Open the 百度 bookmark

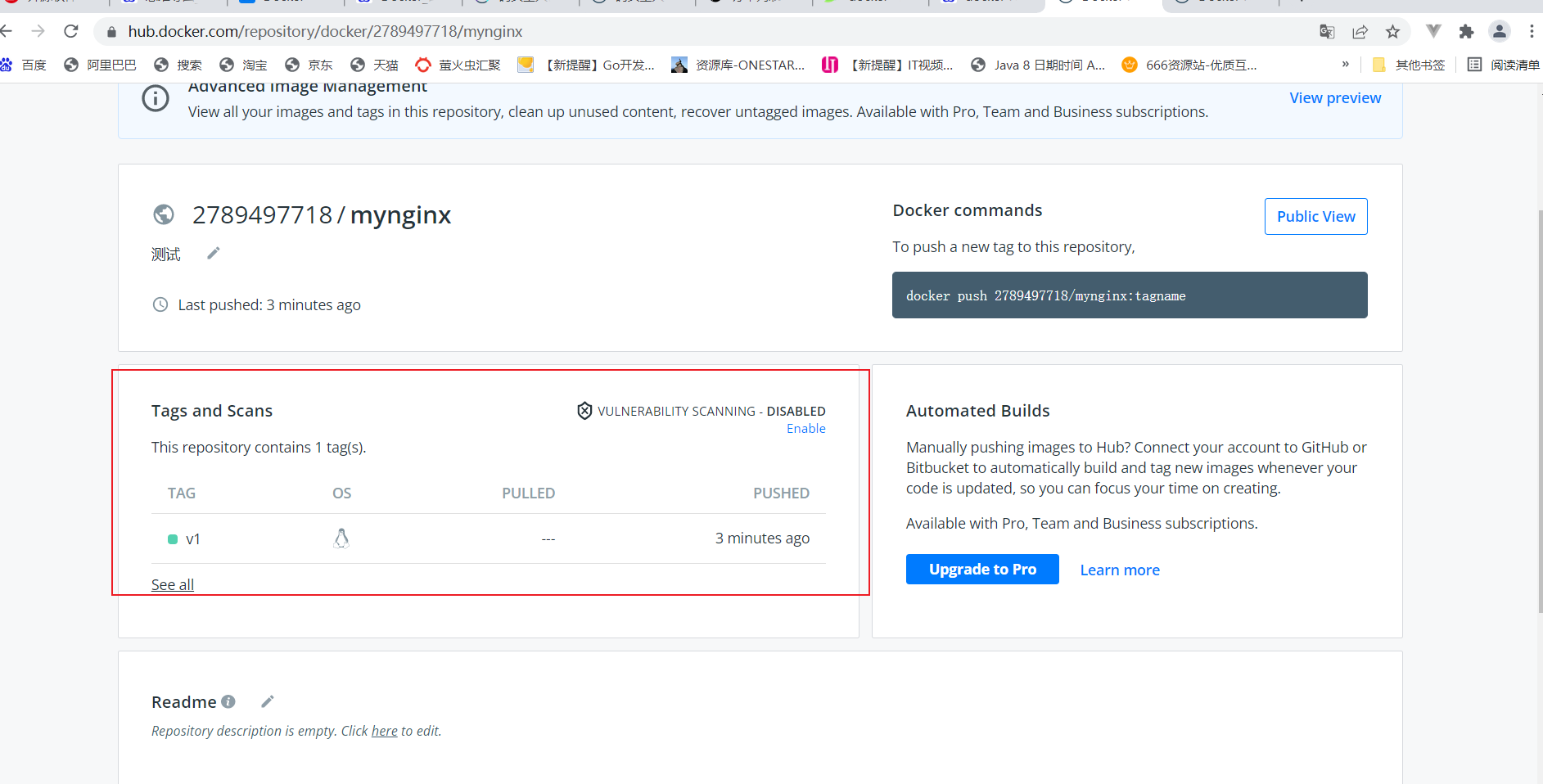click(25, 65)
